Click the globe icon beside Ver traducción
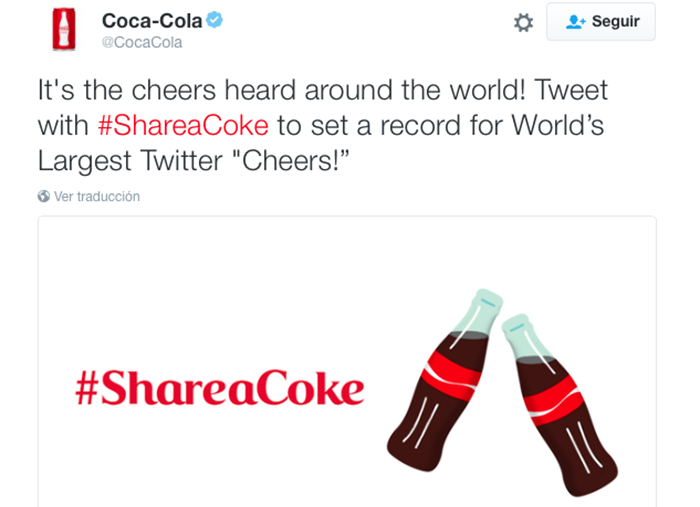Viewport: 700px width, 507px height. [44, 196]
